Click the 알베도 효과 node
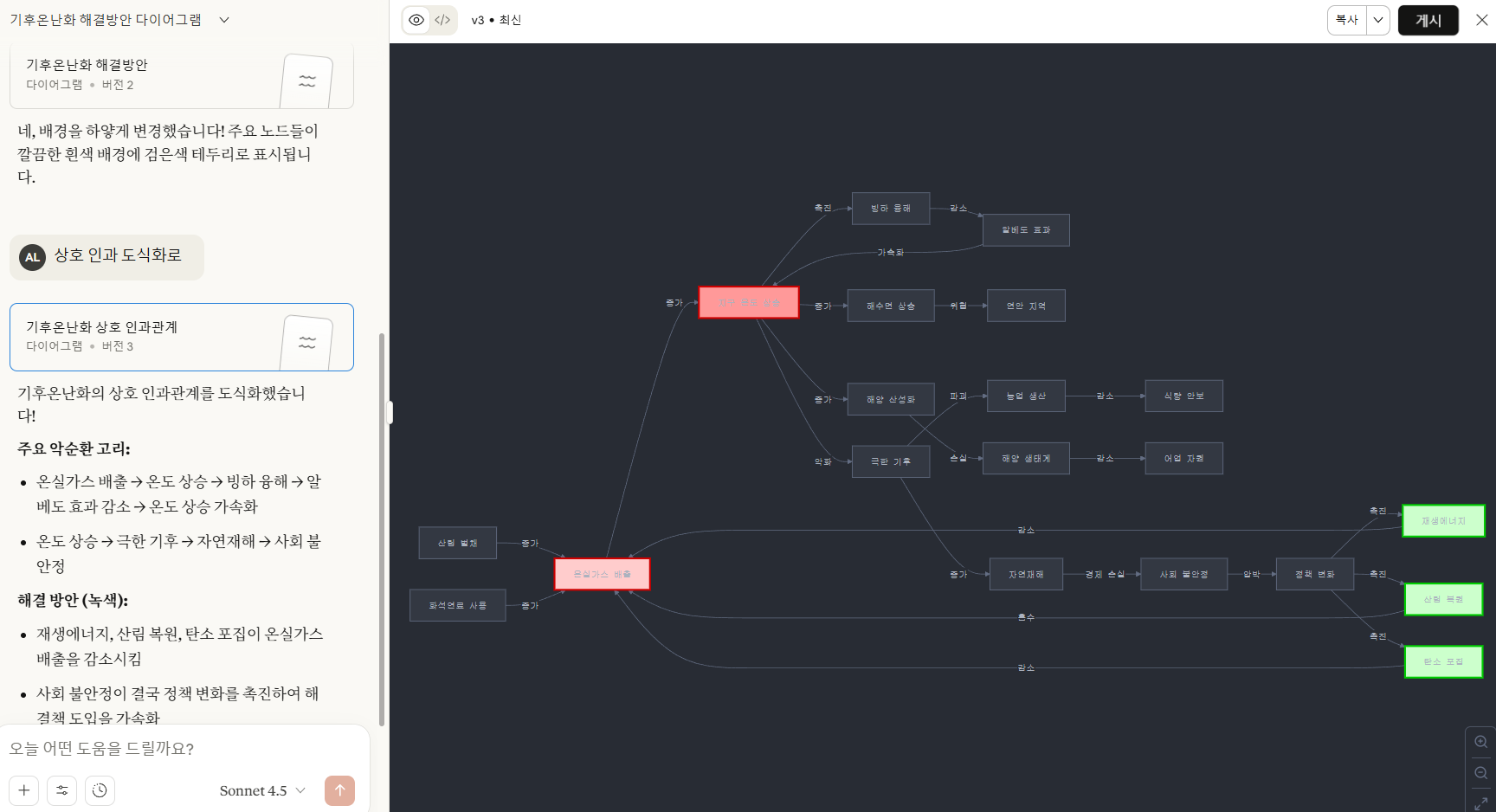This screenshot has height=812, width=1496. click(x=1026, y=230)
